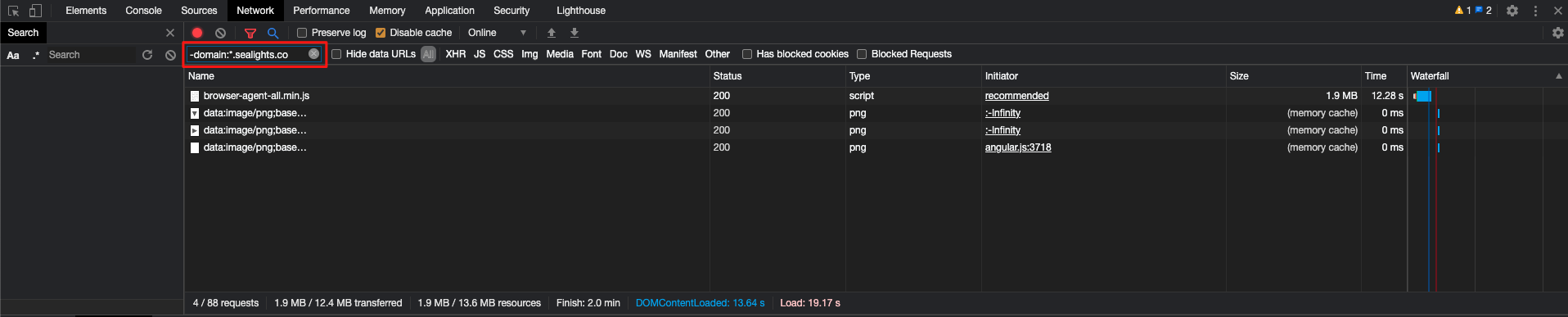The height and width of the screenshot is (317, 1568).
Task: Open network search with magnifier icon
Action: [273, 33]
